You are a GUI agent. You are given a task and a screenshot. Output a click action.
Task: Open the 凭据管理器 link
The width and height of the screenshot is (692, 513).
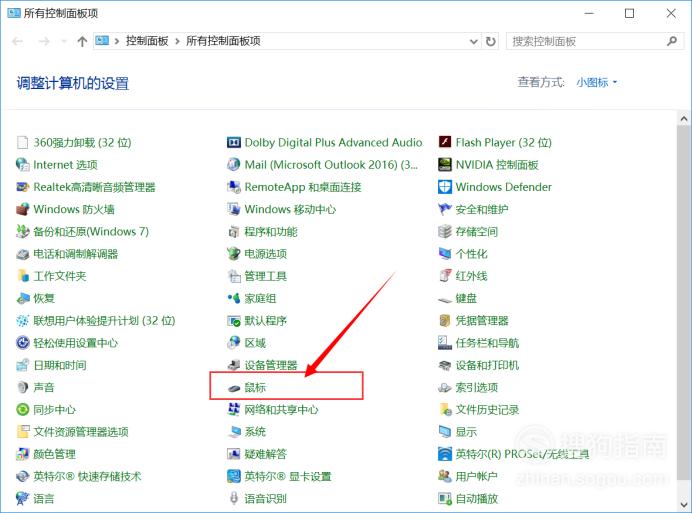482,321
